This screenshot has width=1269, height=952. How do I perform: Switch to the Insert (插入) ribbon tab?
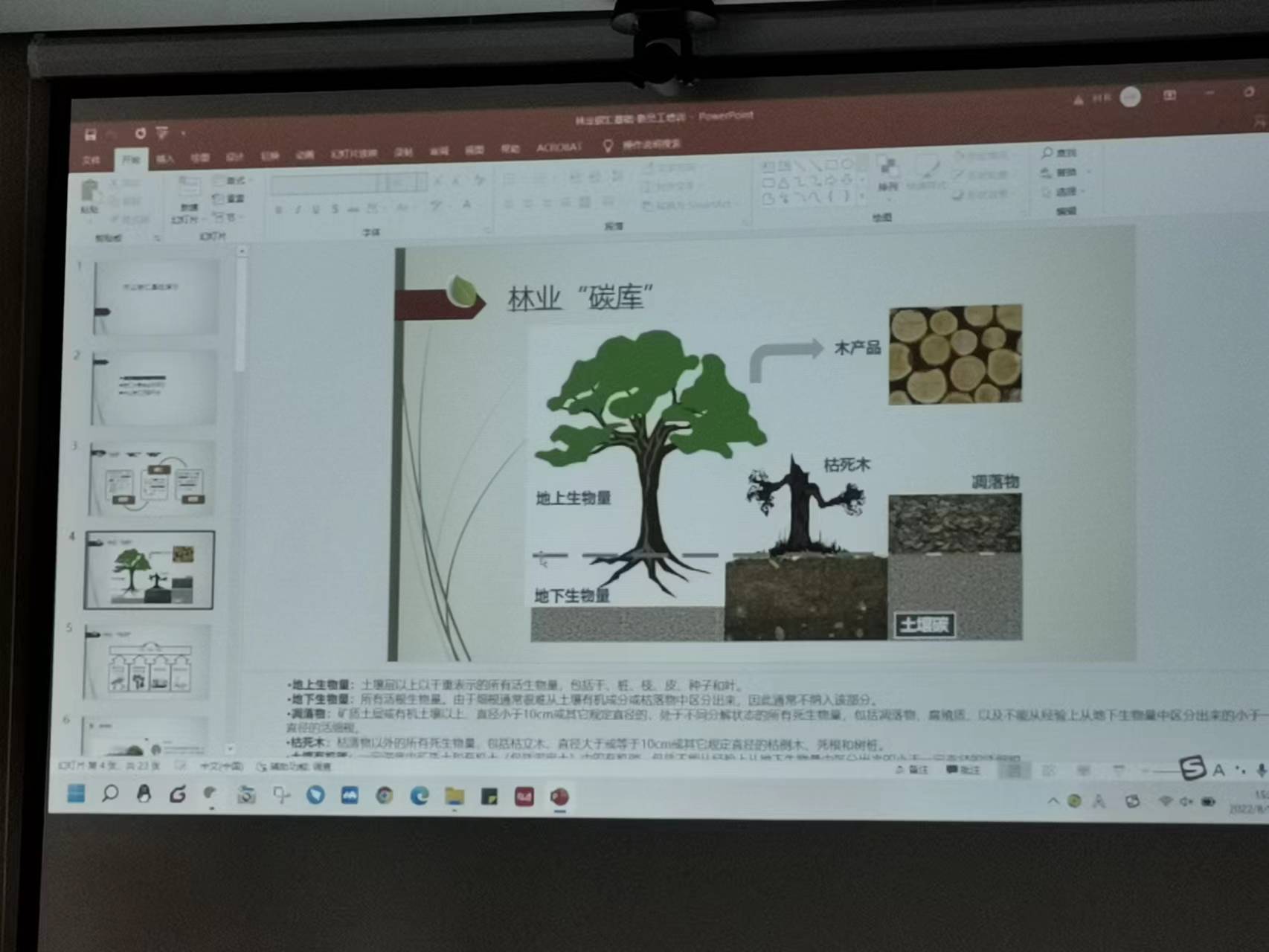point(165,158)
